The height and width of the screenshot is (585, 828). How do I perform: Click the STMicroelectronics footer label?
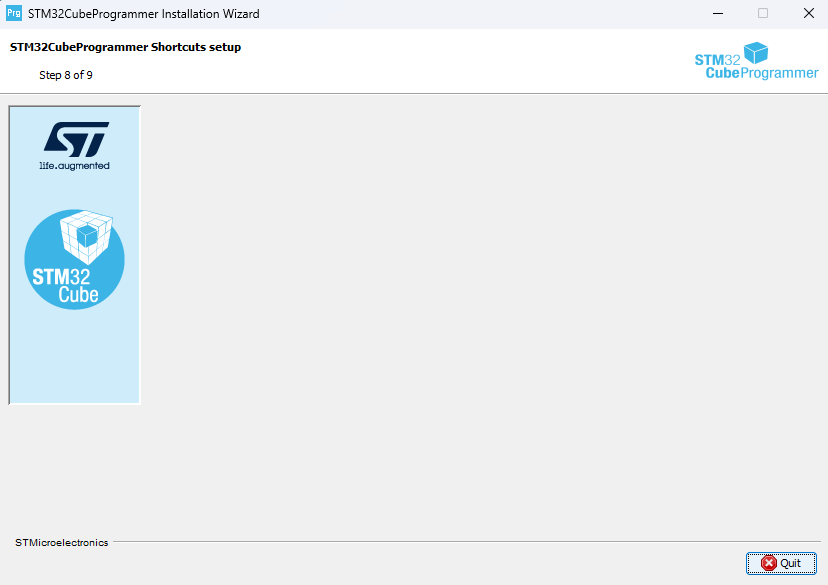coord(62,543)
